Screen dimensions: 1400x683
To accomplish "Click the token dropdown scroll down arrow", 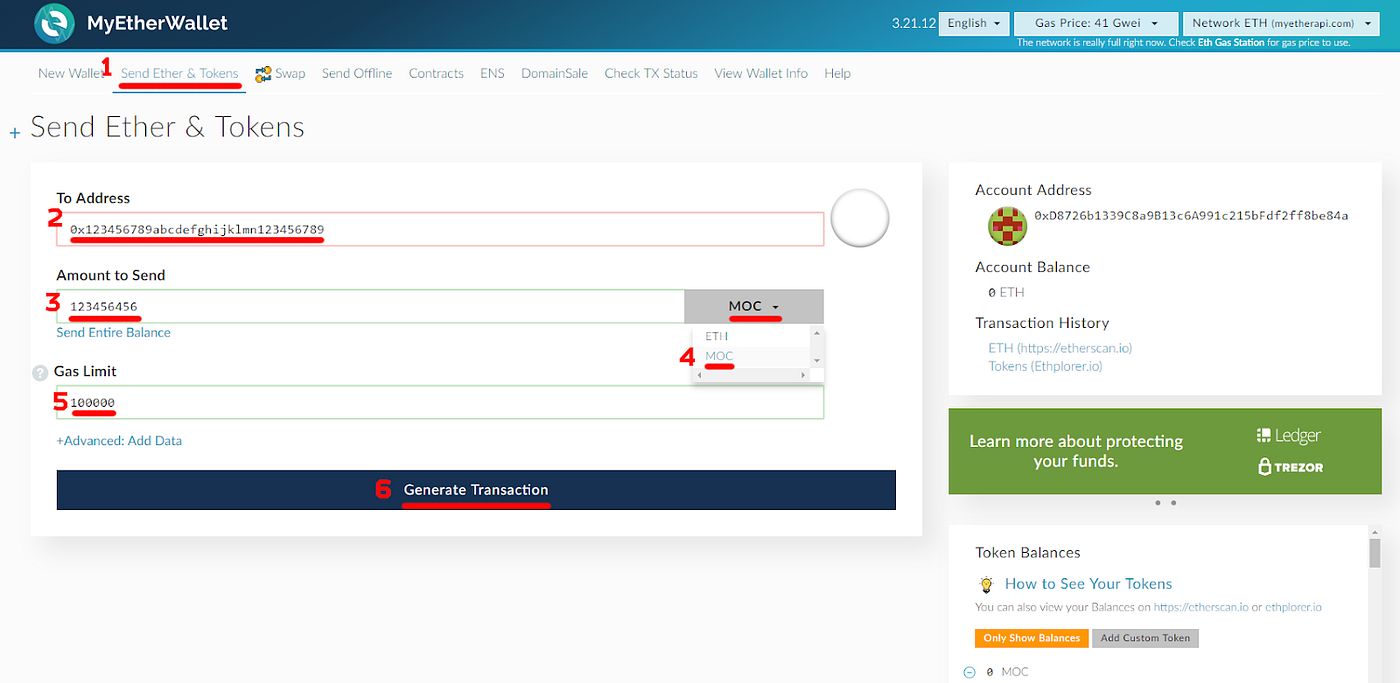I will [817, 360].
